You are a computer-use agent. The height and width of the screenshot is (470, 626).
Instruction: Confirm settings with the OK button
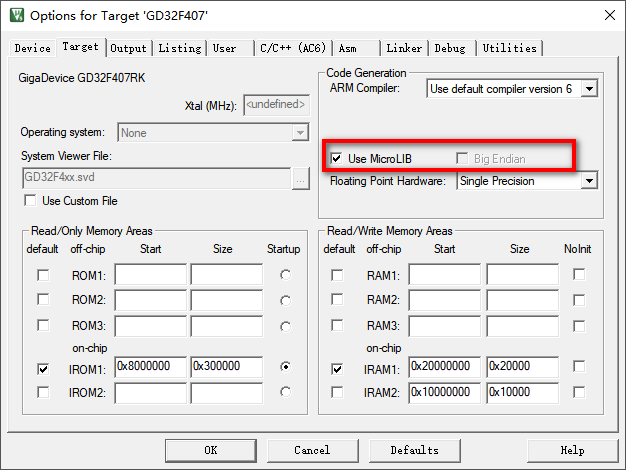(x=211, y=450)
